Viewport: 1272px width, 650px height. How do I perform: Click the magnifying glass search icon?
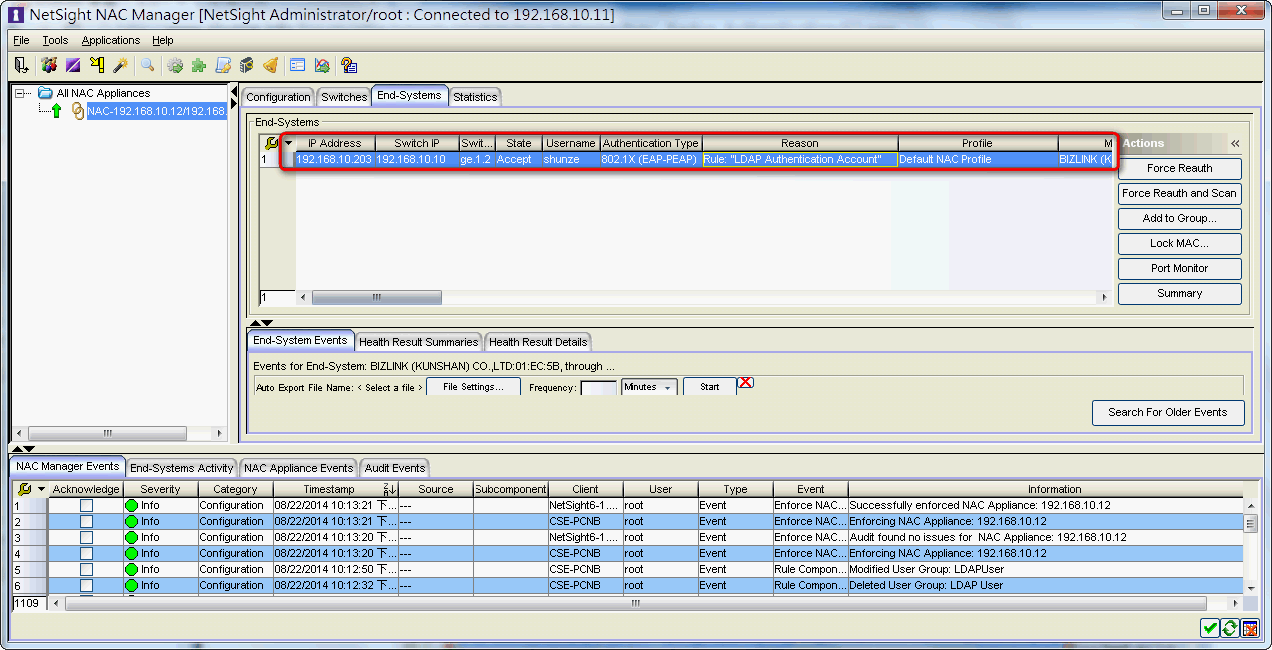(x=147, y=65)
